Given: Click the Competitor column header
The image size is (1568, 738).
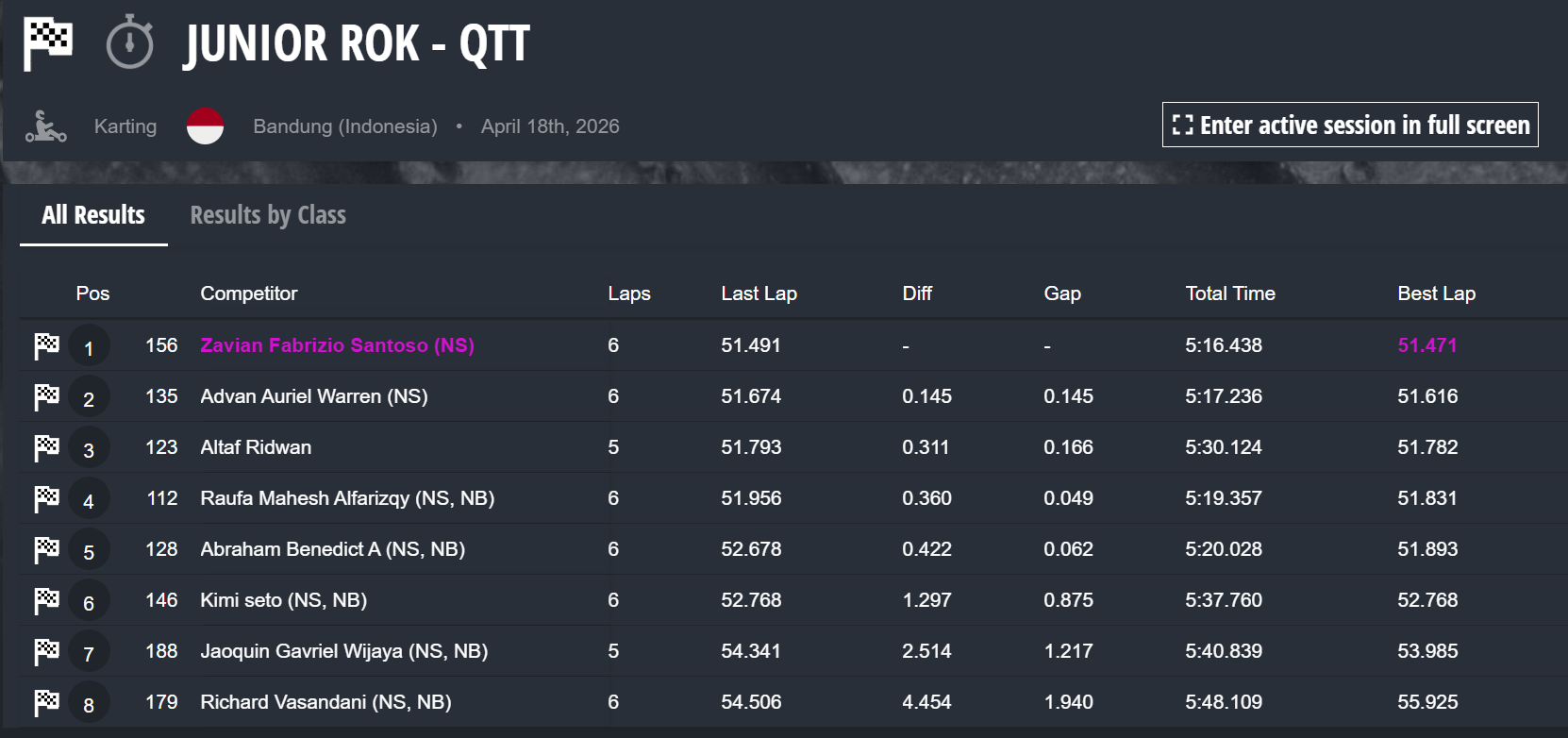Looking at the screenshot, I should (x=248, y=294).
